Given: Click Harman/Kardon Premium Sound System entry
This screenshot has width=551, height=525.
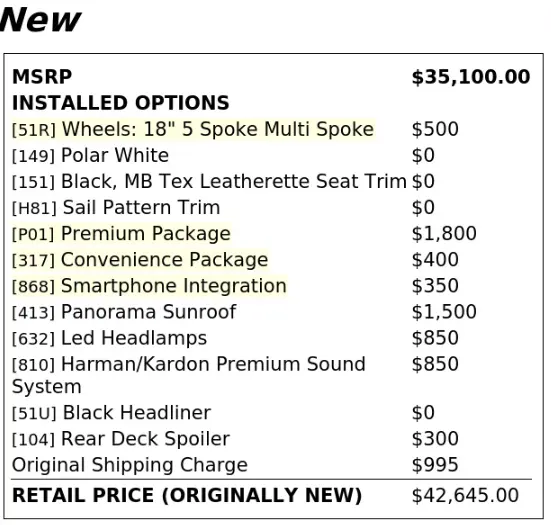Looking at the screenshot, I should pos(189,375).
